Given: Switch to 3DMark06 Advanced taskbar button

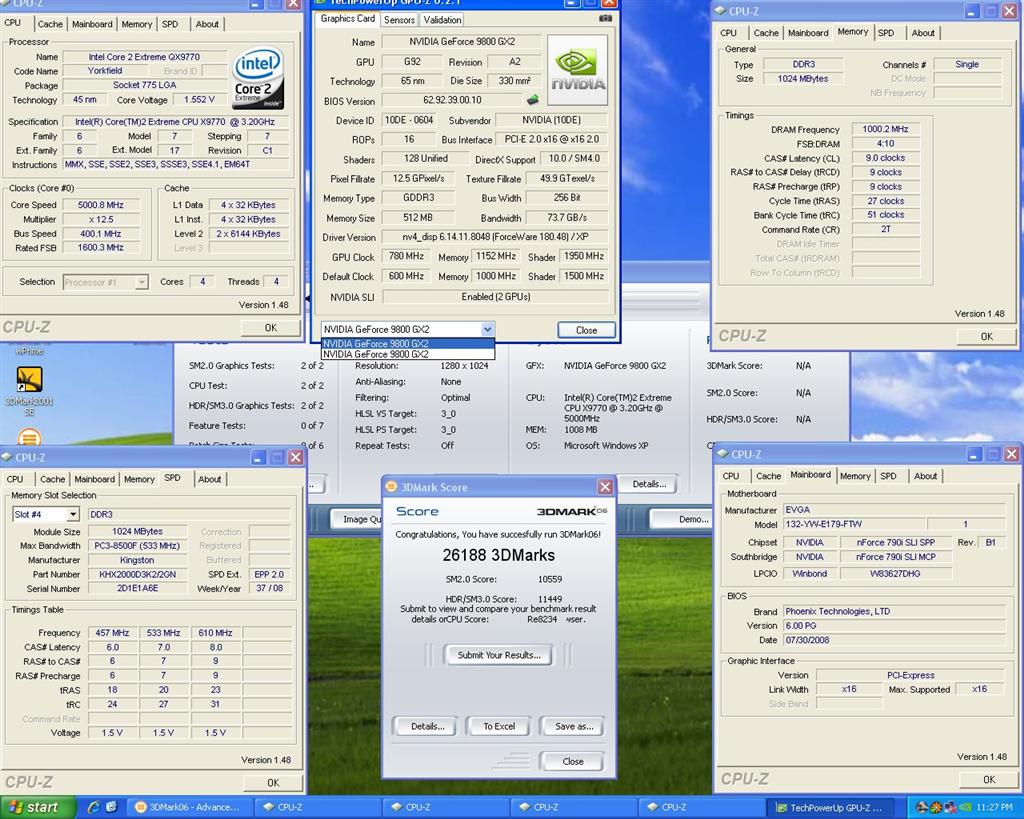Looking at the screenshot, I should [187, 807].
